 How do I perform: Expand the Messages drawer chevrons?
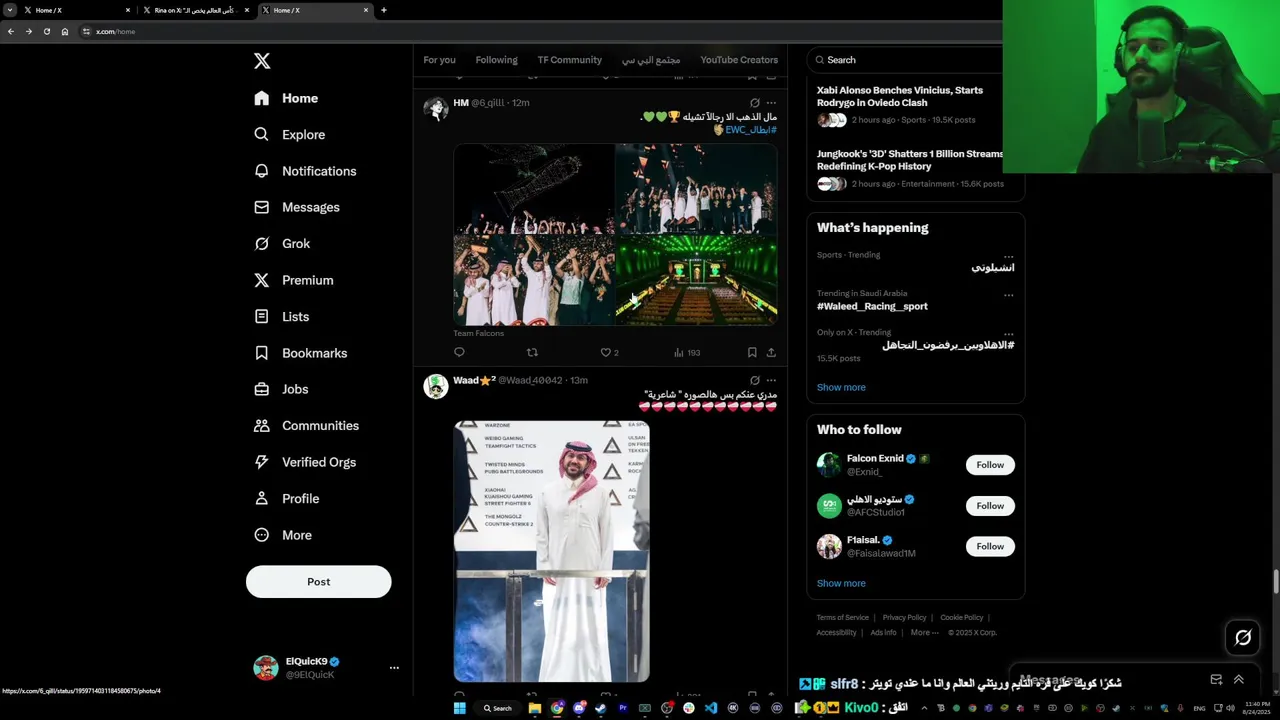point(1238,680)
